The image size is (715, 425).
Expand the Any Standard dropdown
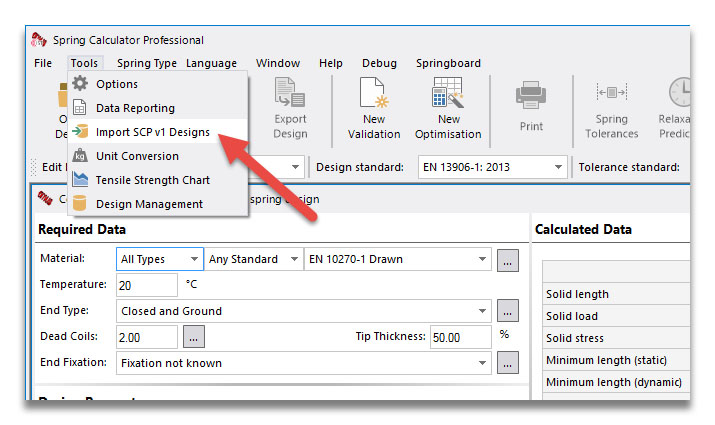tap(254, 259)
